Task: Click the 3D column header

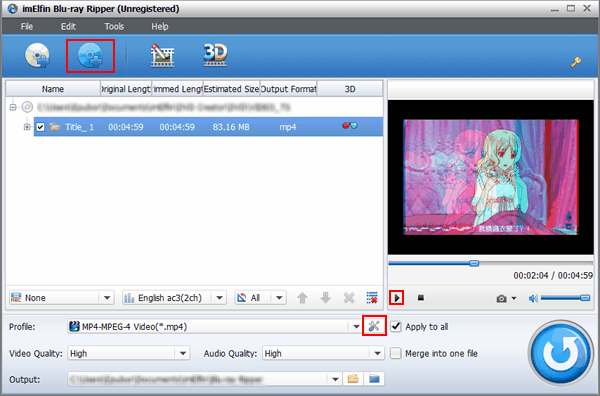Action: coord(350,89)
